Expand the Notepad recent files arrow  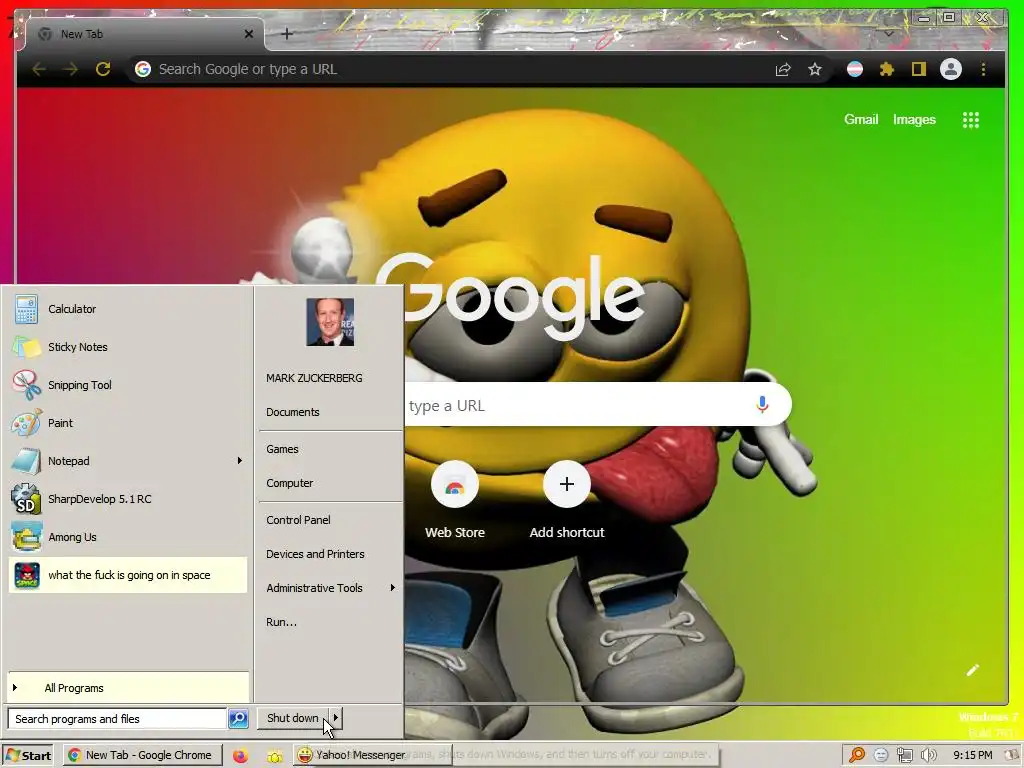click(x=240, y=460)
